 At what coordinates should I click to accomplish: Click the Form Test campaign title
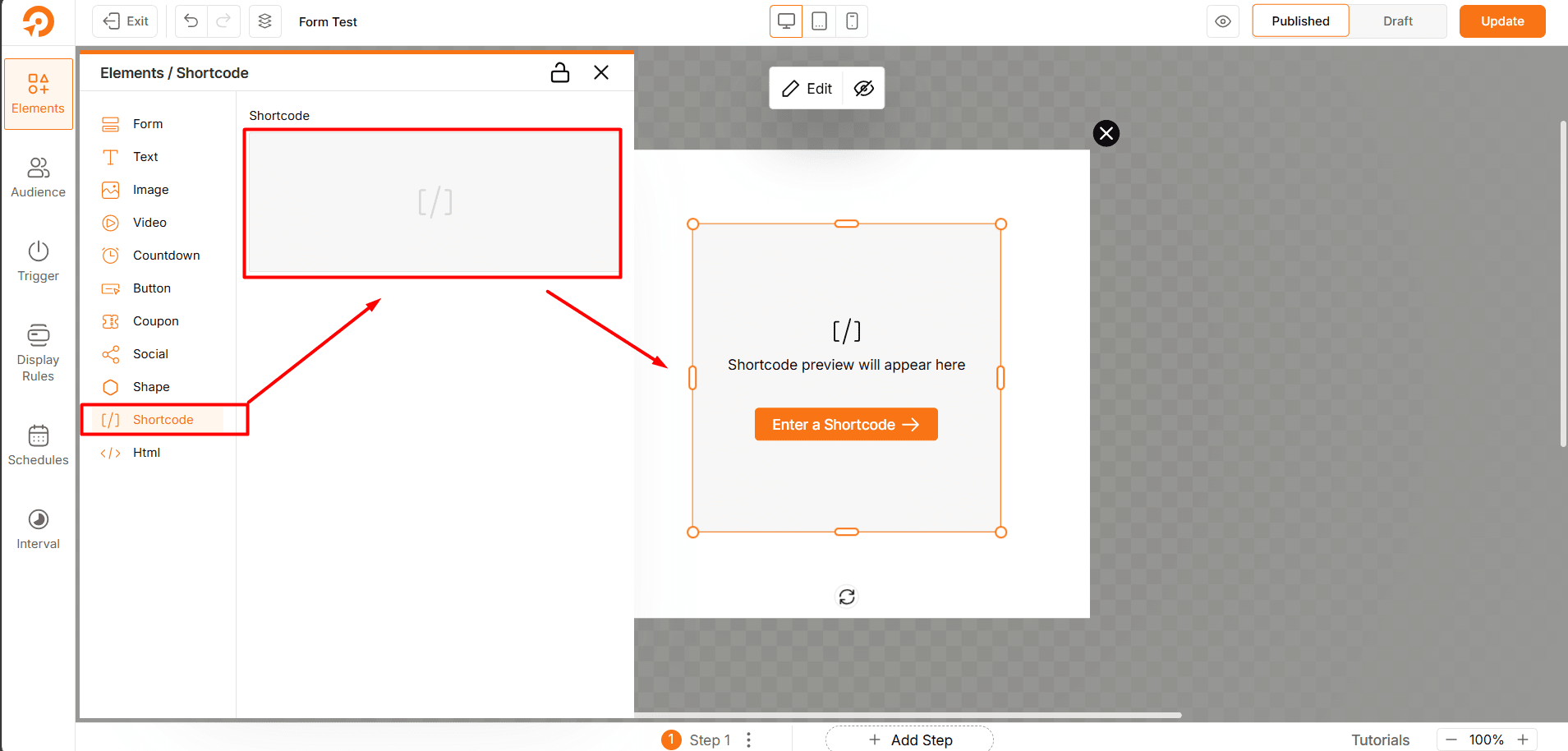[x=328, y=22]
